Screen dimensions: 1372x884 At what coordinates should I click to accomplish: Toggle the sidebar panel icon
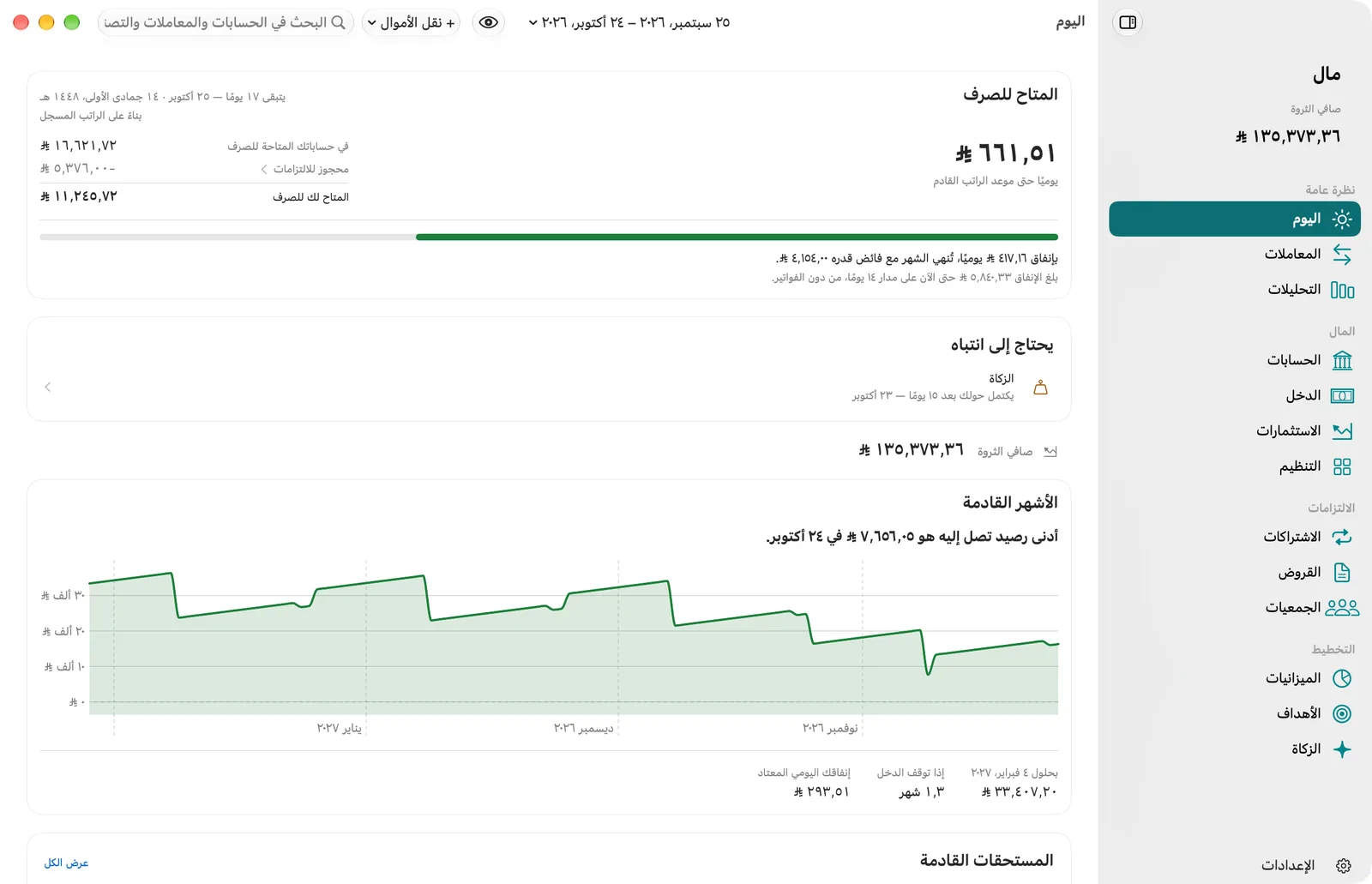(x=1128, y=22)
